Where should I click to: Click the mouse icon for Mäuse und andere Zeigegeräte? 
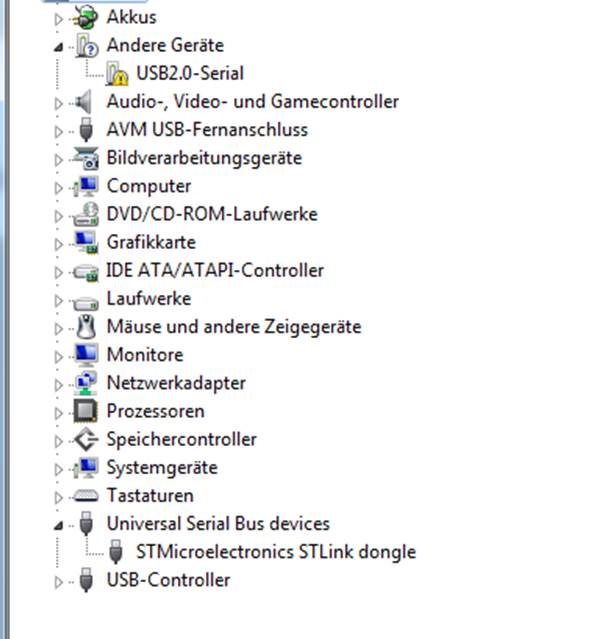point(86,327)
